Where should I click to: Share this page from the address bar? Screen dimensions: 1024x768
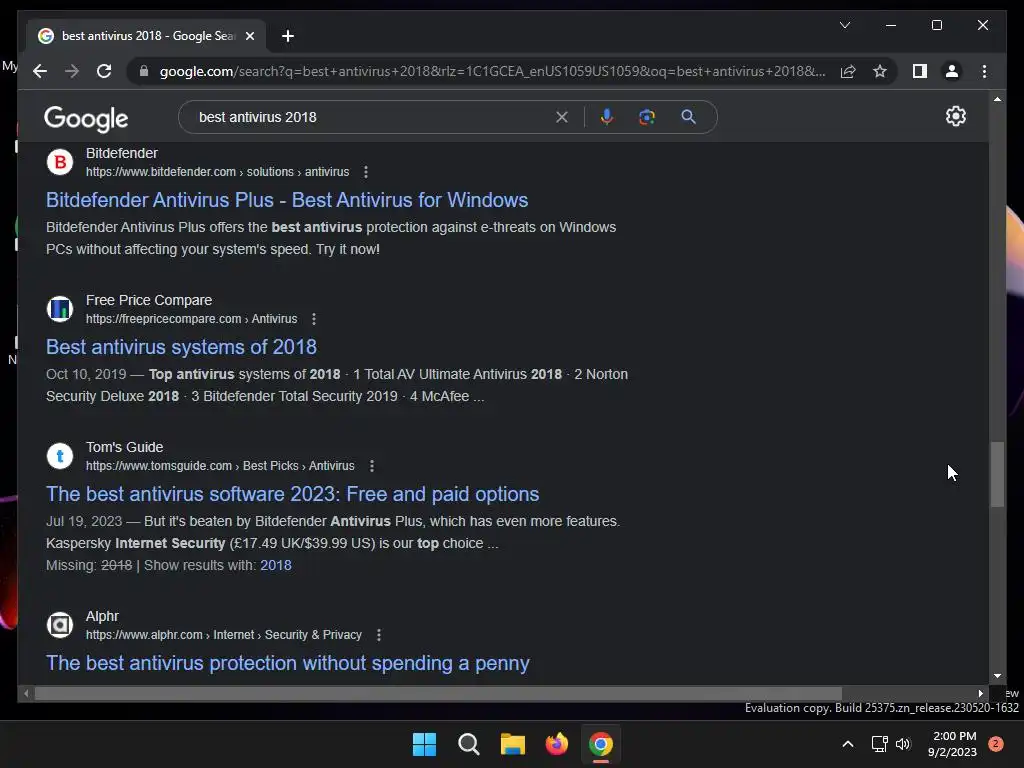tap(848, 71)
